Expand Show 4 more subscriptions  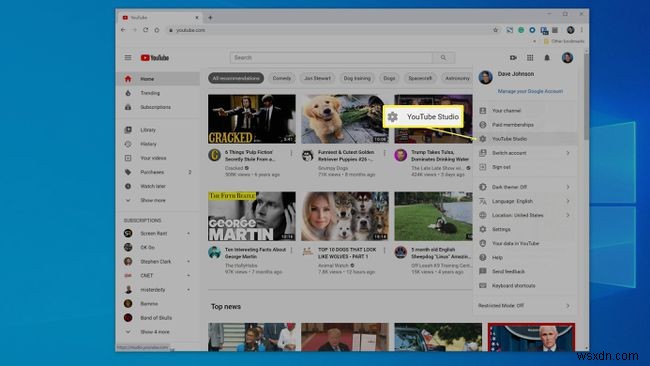[158, 332]
